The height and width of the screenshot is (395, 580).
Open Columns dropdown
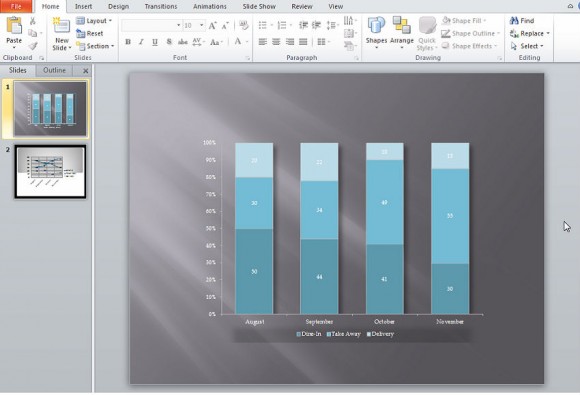point(323,42)
